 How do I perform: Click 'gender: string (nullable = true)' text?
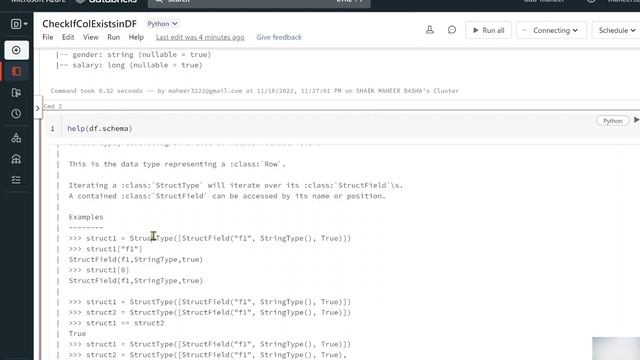click(x=142, y=55)
